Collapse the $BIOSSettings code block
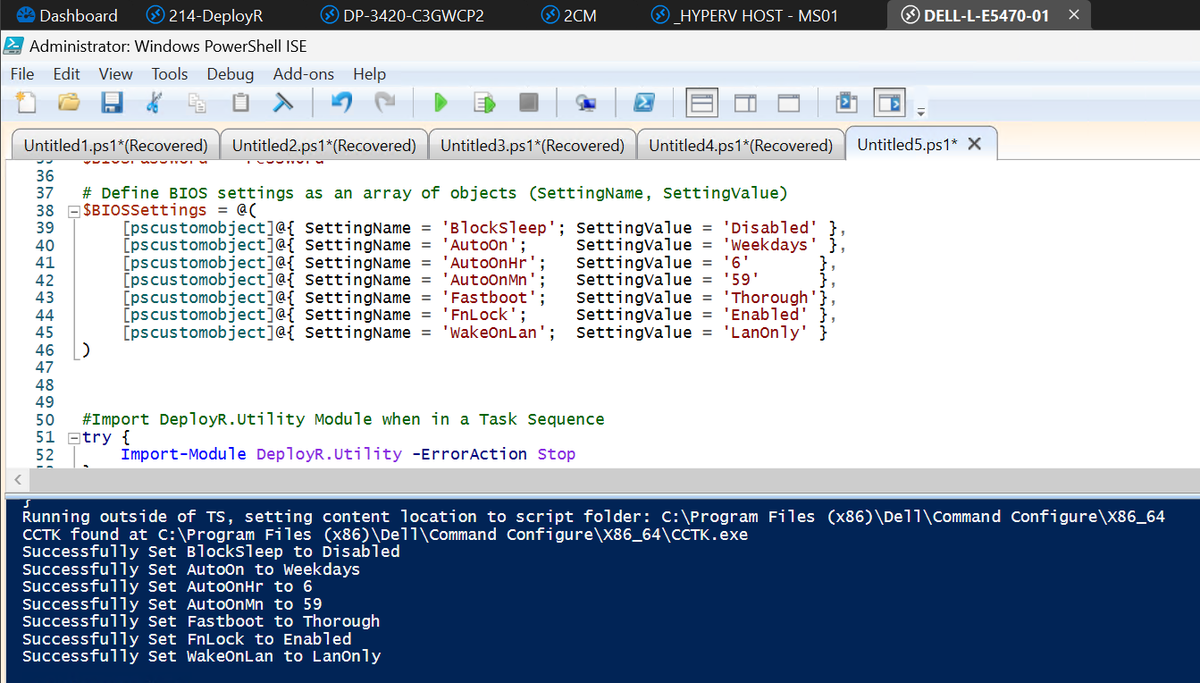 [73, 211]
